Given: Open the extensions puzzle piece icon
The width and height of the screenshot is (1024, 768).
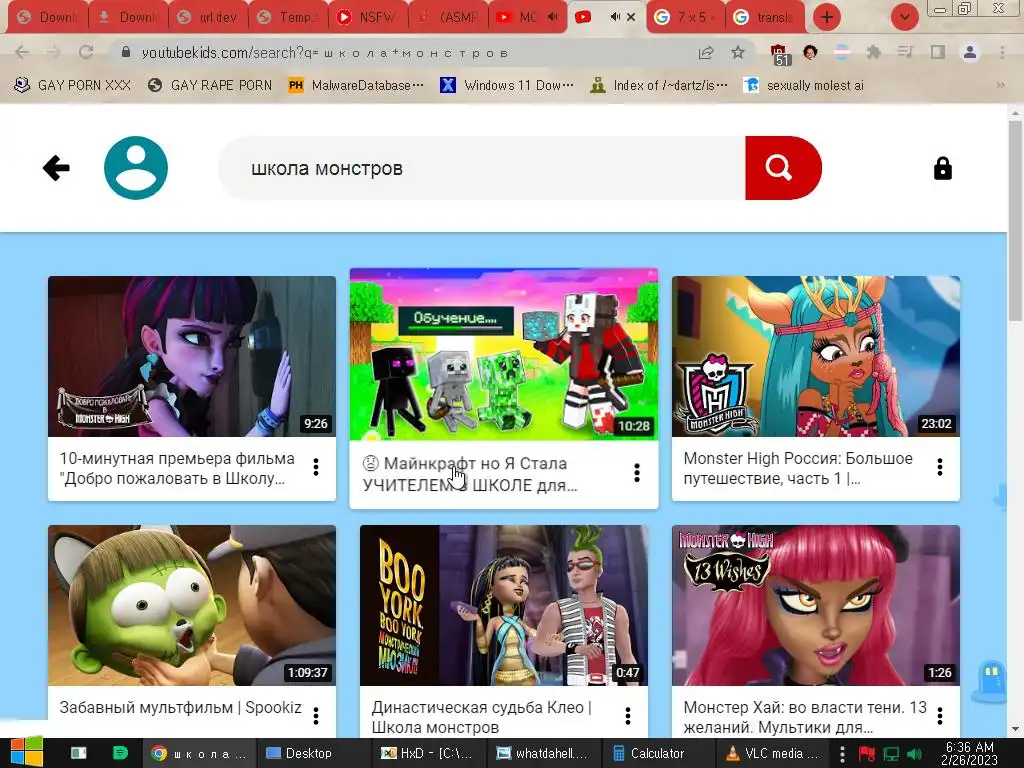Looking at the screenshot, I should 873,52.
